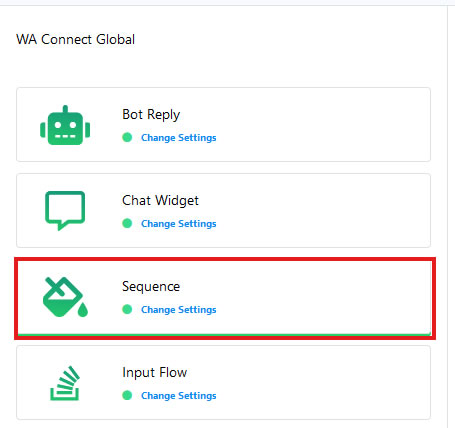
Task: Select the Input Flow title text
Action: point(155,372)
